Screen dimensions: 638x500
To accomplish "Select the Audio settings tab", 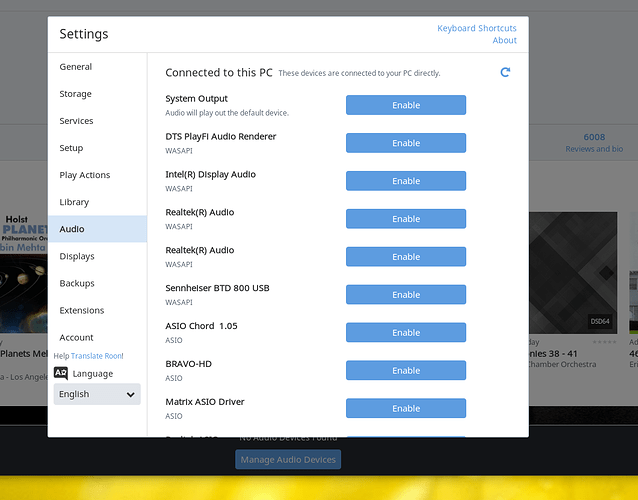I will (97, 229).
